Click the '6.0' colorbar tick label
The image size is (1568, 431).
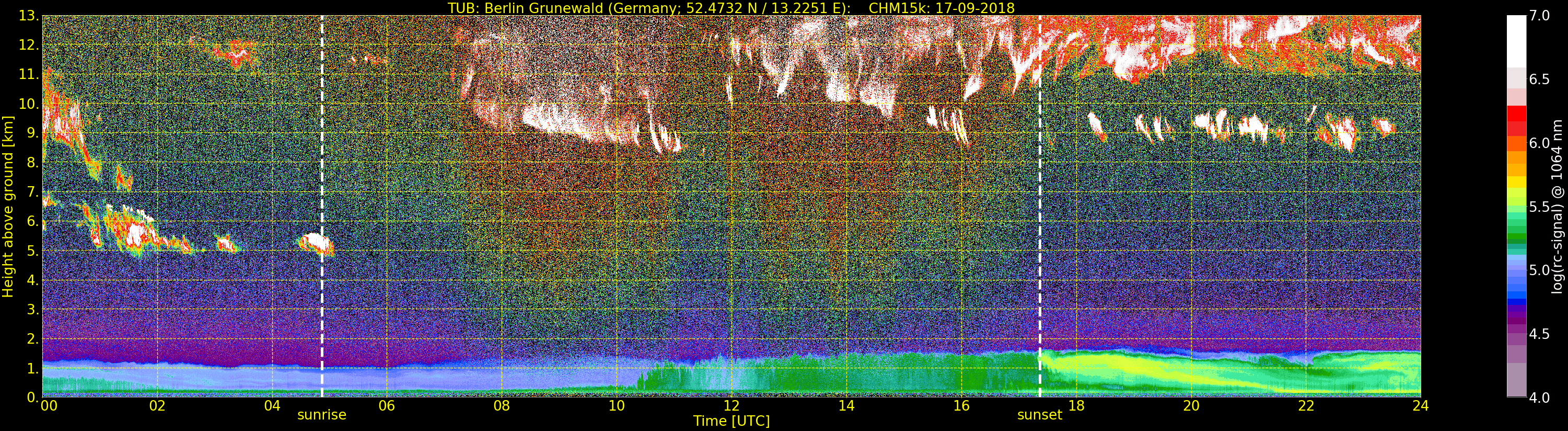tap(1539, 143)
